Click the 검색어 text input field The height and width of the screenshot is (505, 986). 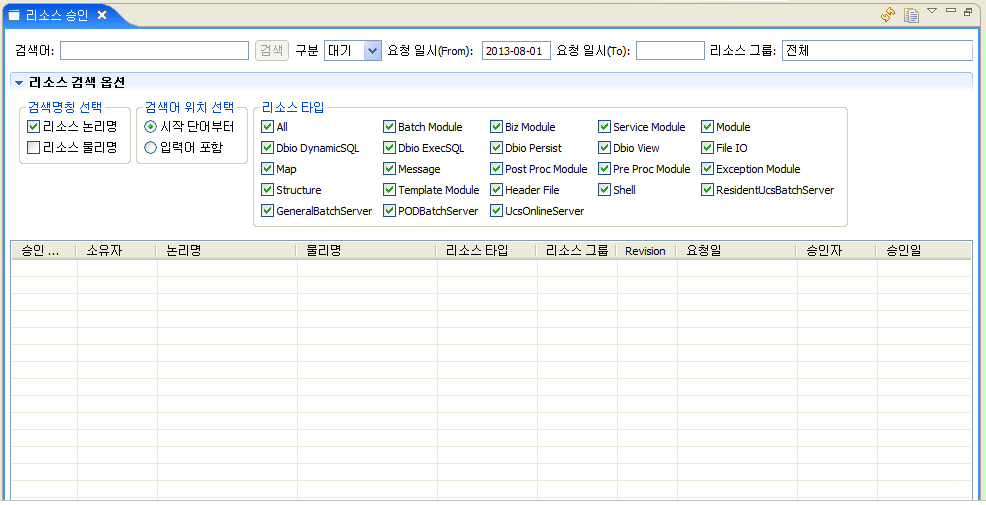click(x=154, y=51)
